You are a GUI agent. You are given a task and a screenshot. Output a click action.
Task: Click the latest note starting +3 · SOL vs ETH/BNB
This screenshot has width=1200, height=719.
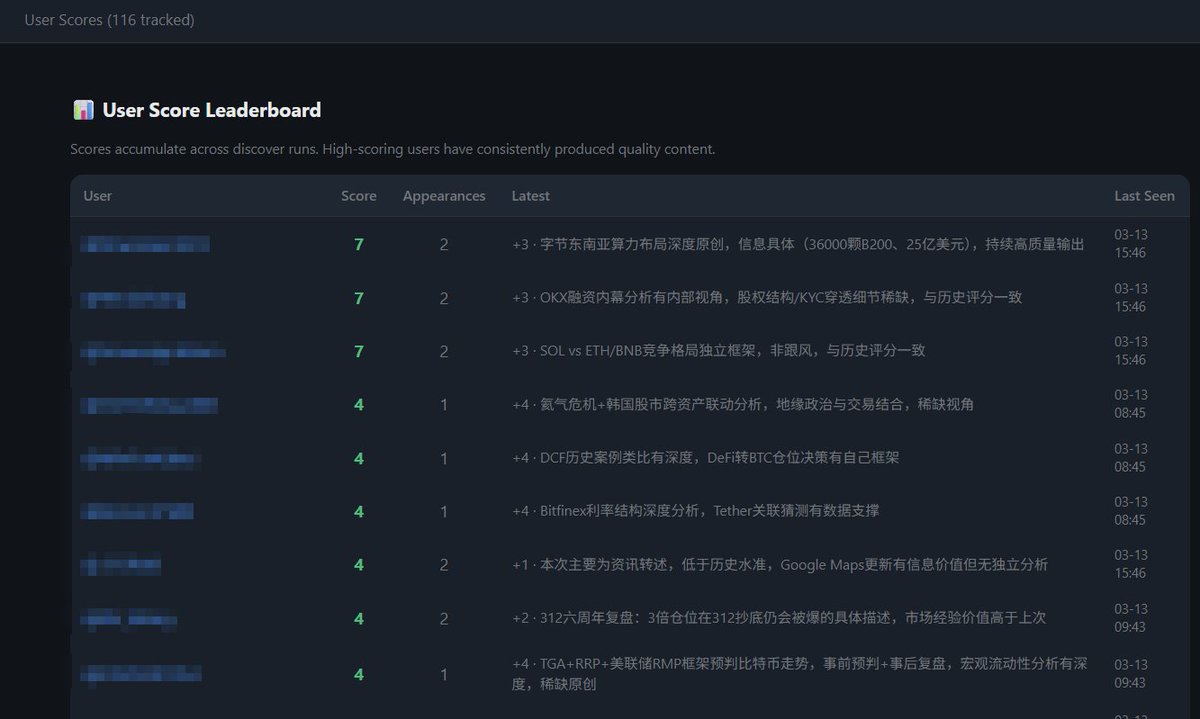point(719,351)
